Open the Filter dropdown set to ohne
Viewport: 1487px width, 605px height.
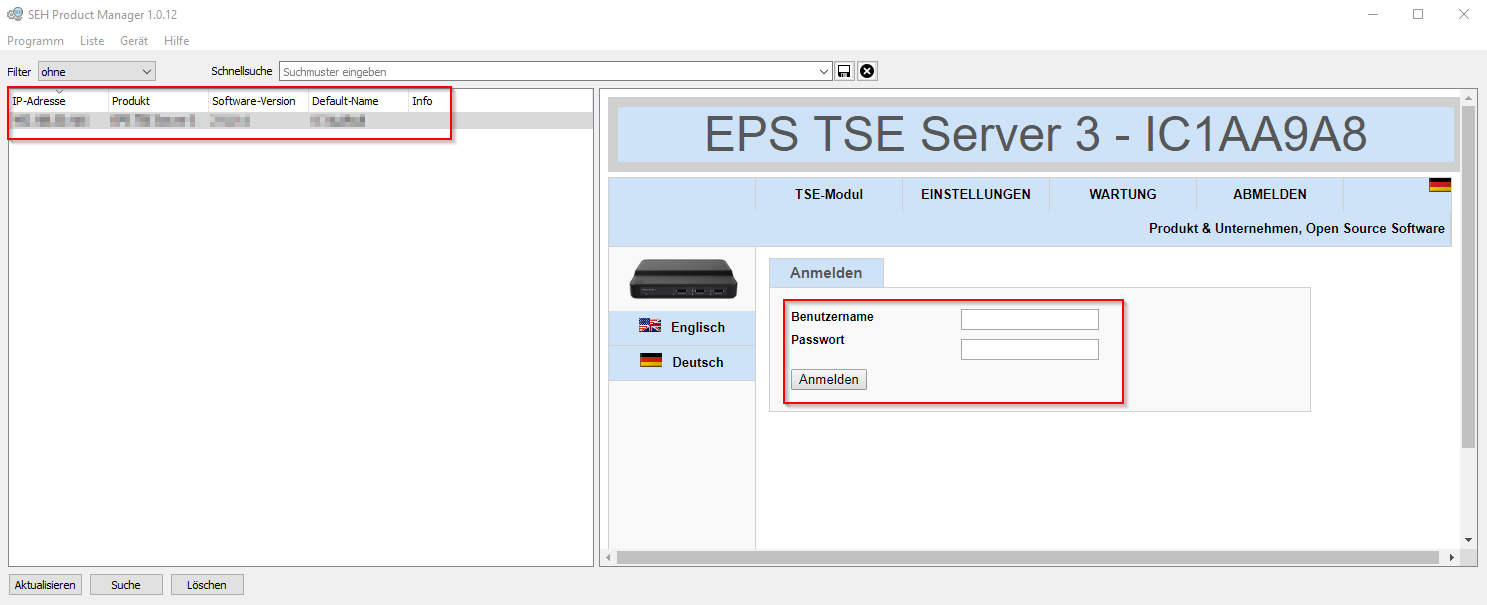[x=96, y=72]
